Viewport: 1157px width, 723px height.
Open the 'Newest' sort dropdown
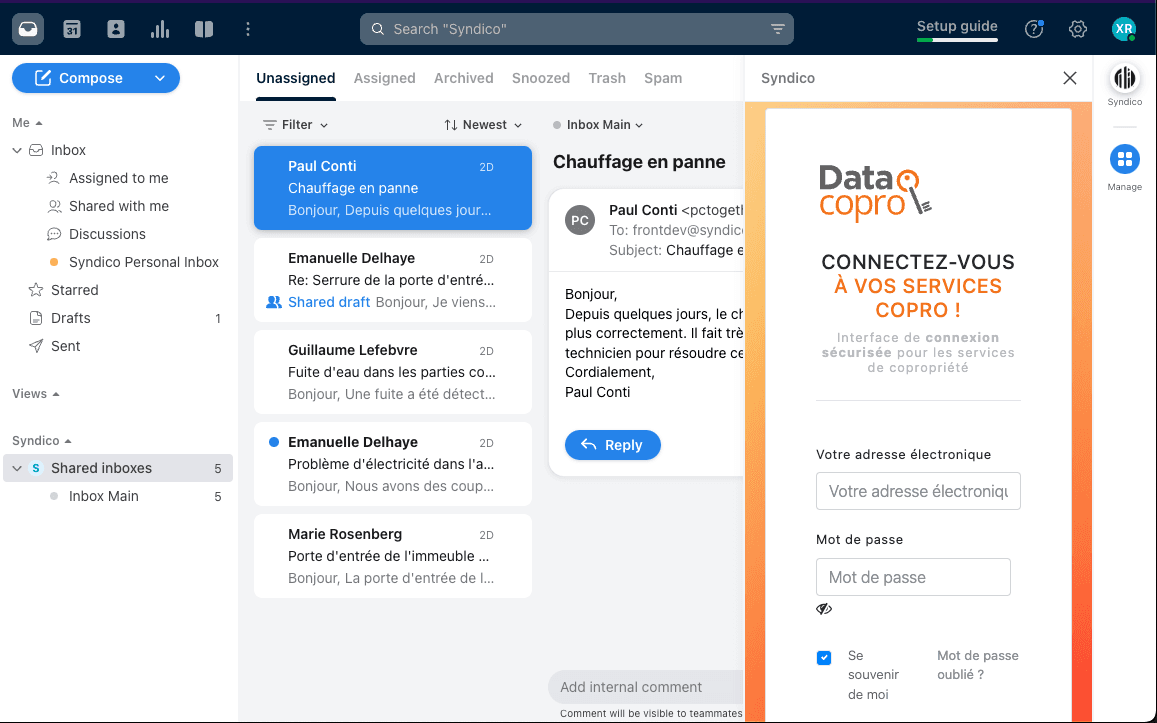click(483, 124)
